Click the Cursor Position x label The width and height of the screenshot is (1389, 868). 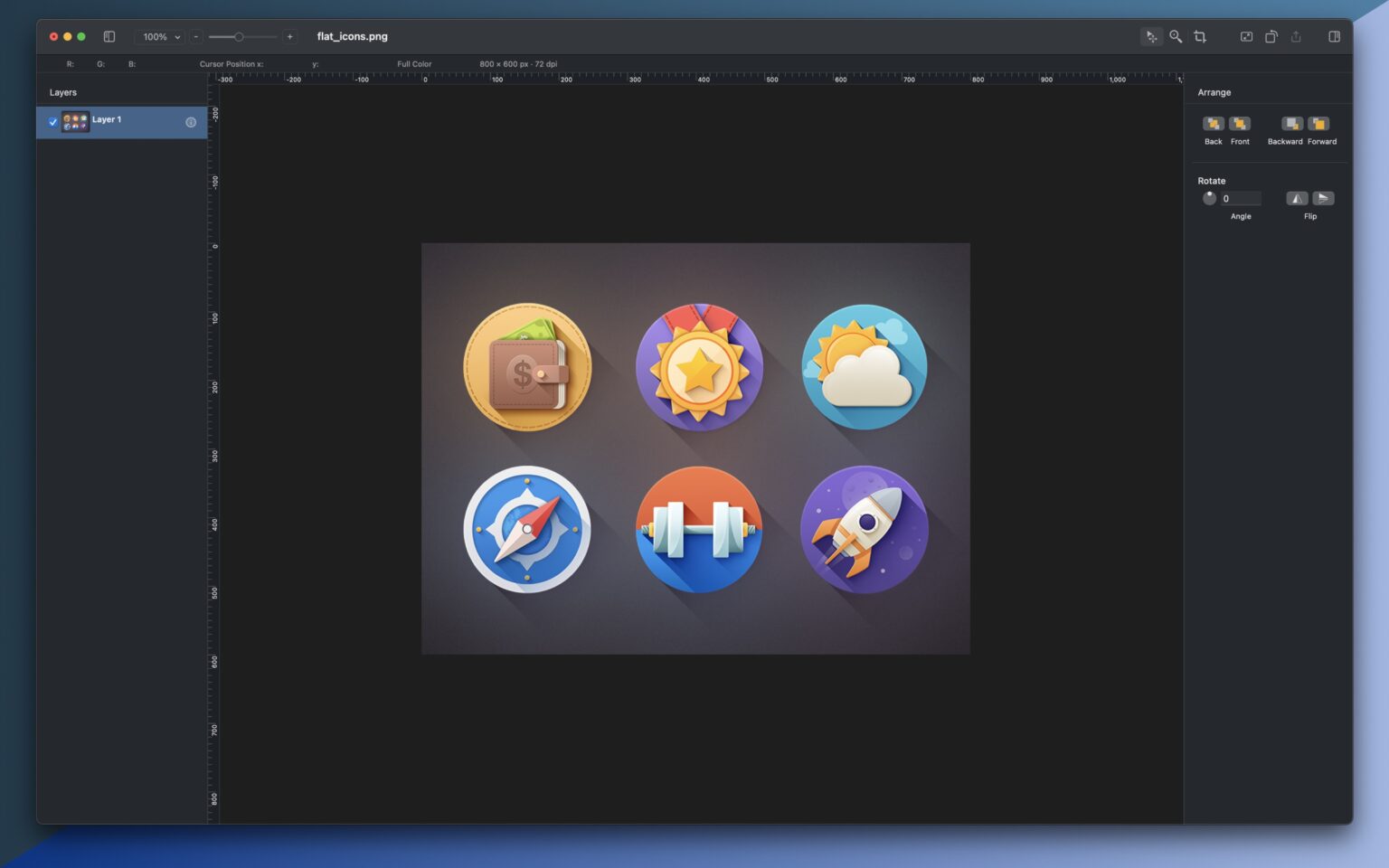[x=231, y=64]
